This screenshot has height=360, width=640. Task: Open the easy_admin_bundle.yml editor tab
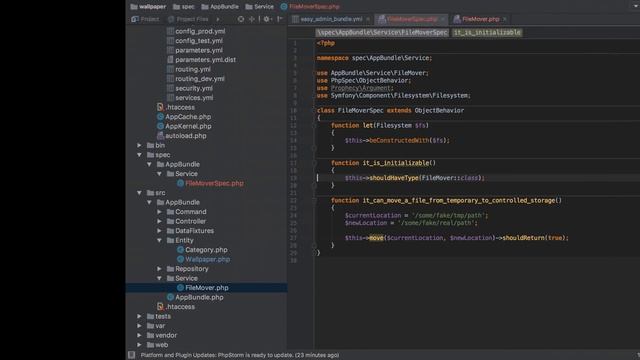coord(331,19)
